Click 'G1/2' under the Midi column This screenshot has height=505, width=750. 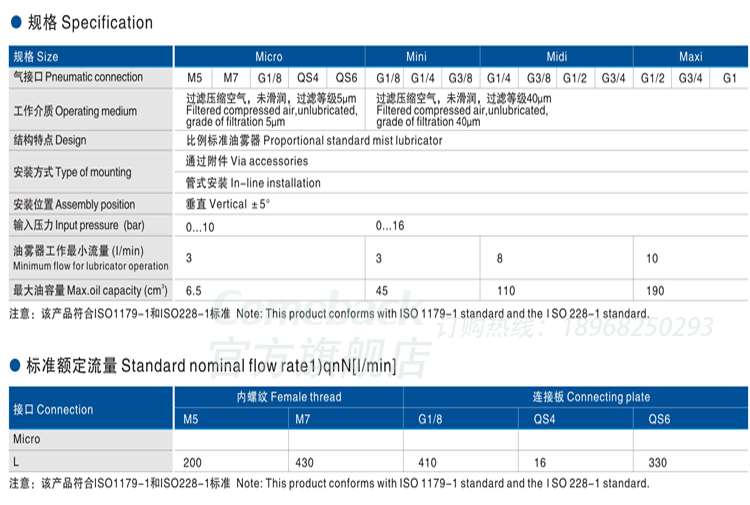tap(575, 77)
